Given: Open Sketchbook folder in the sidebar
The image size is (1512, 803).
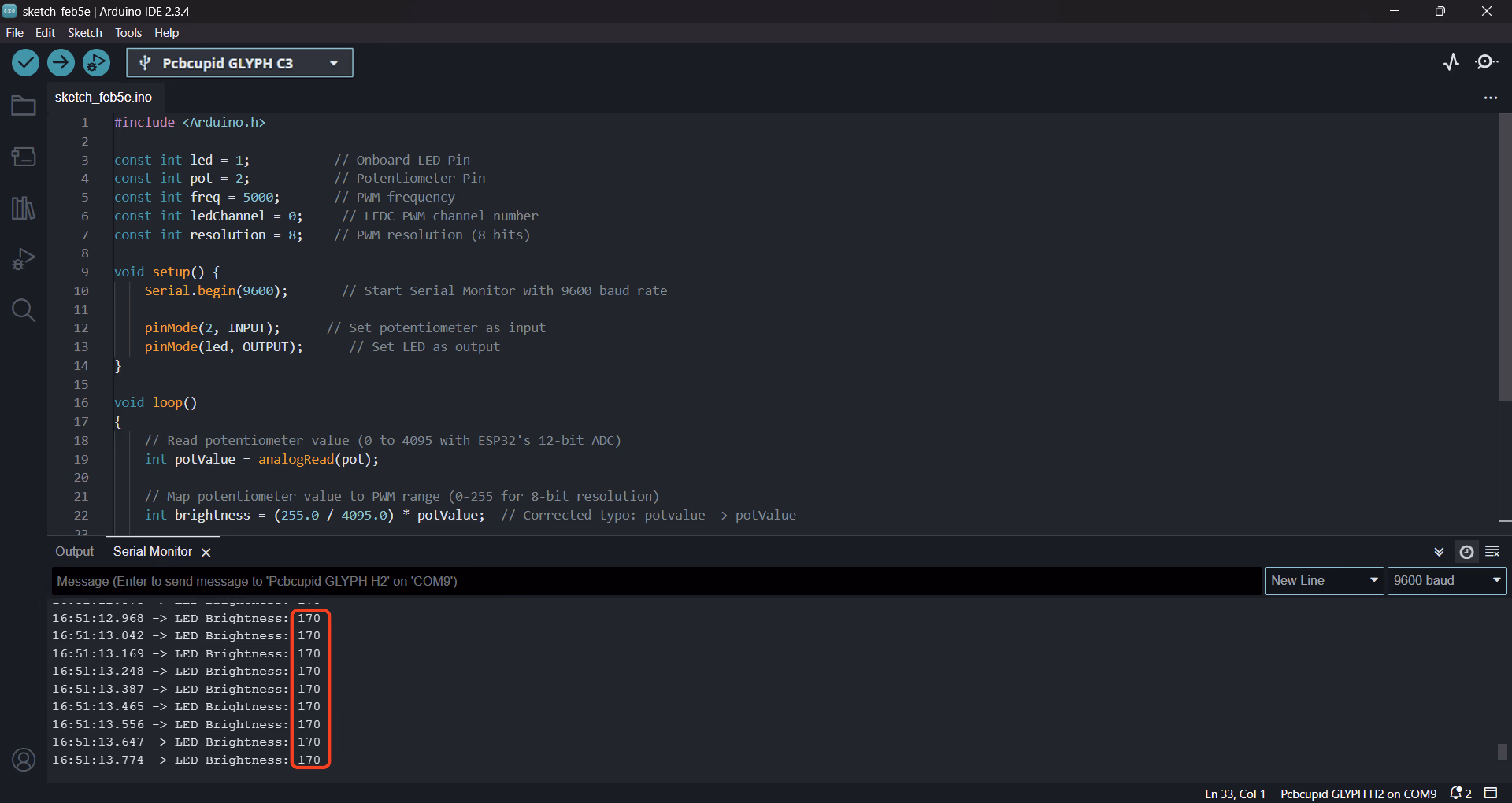Looking at the screenshot, I should pos(24,105).
